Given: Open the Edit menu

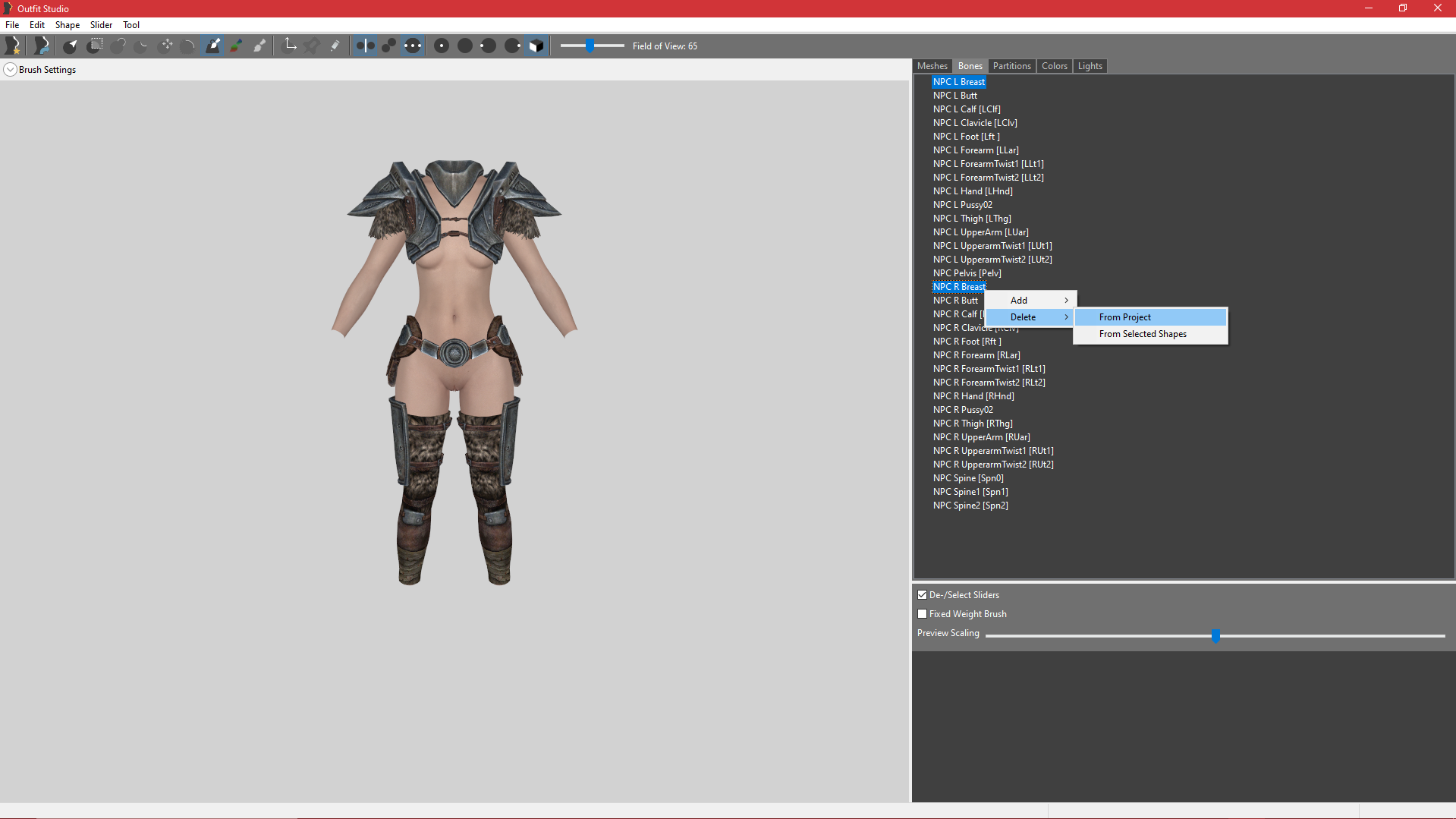Looking at the screenshot, I should click(x=37, y=25).
